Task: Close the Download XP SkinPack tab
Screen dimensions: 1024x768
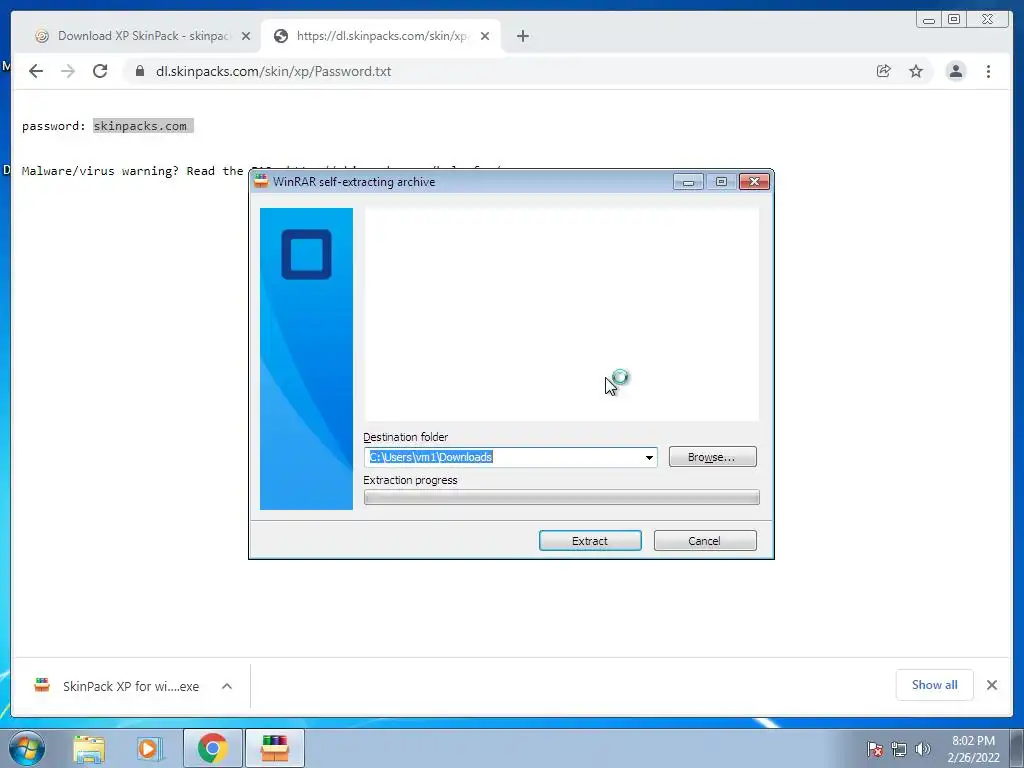Action: tap(246, 36)
